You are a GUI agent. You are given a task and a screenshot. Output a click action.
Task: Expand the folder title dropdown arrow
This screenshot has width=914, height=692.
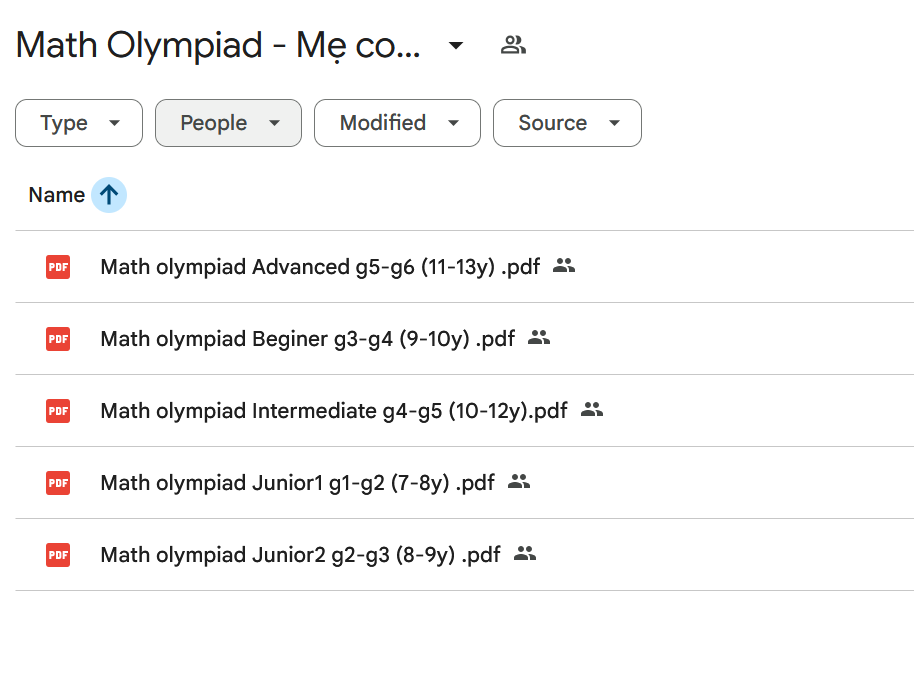pyautogui.click(x=456, y=45)
